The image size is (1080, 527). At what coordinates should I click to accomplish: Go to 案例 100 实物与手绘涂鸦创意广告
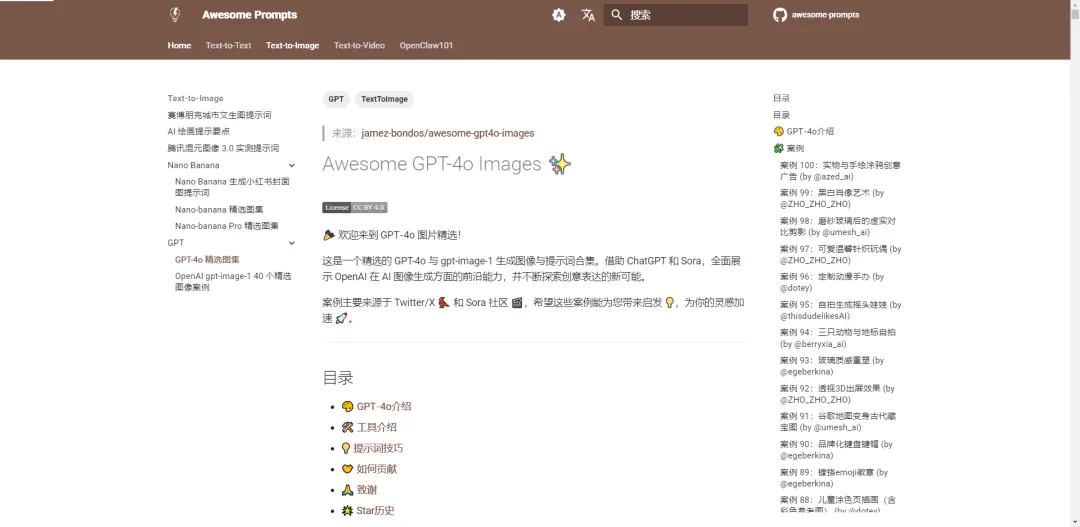tap(840, 171)
